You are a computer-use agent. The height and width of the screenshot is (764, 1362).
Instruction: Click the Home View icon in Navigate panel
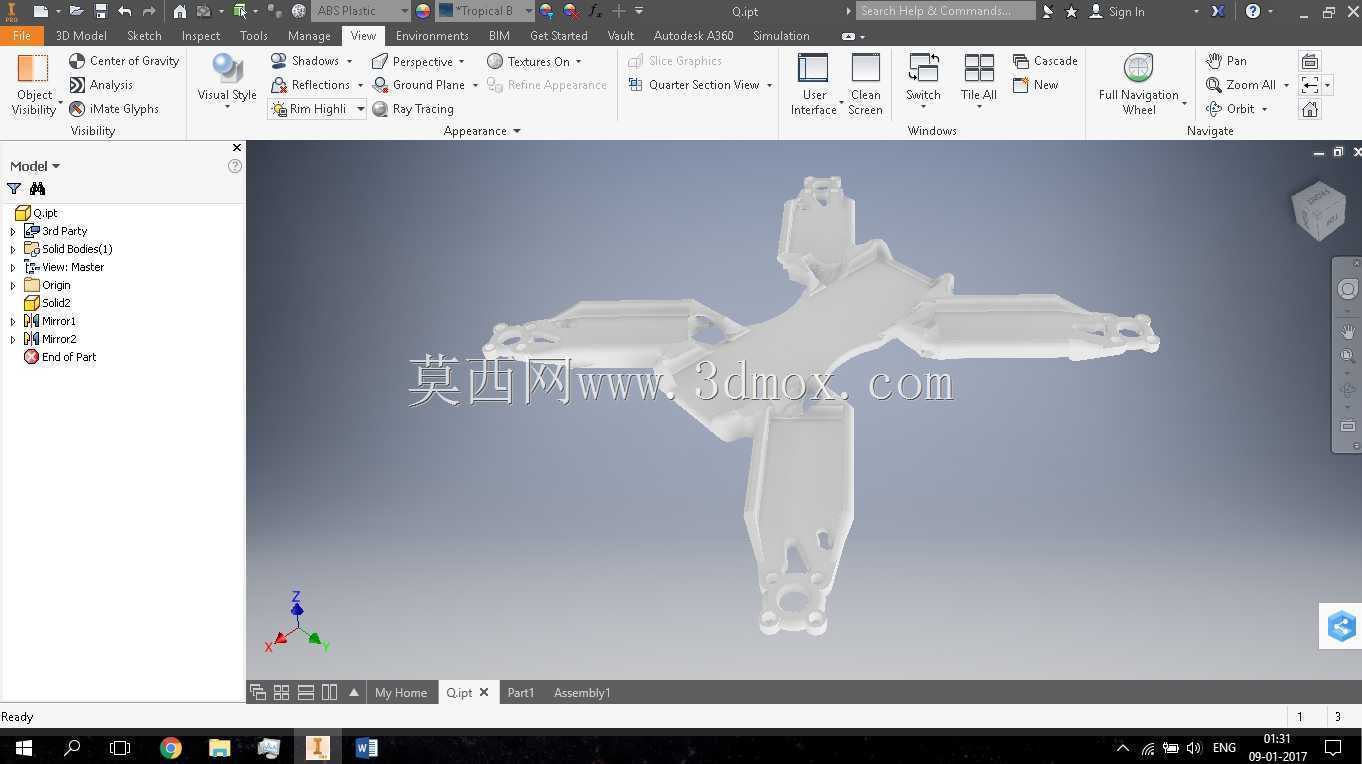coord(1310,110)
